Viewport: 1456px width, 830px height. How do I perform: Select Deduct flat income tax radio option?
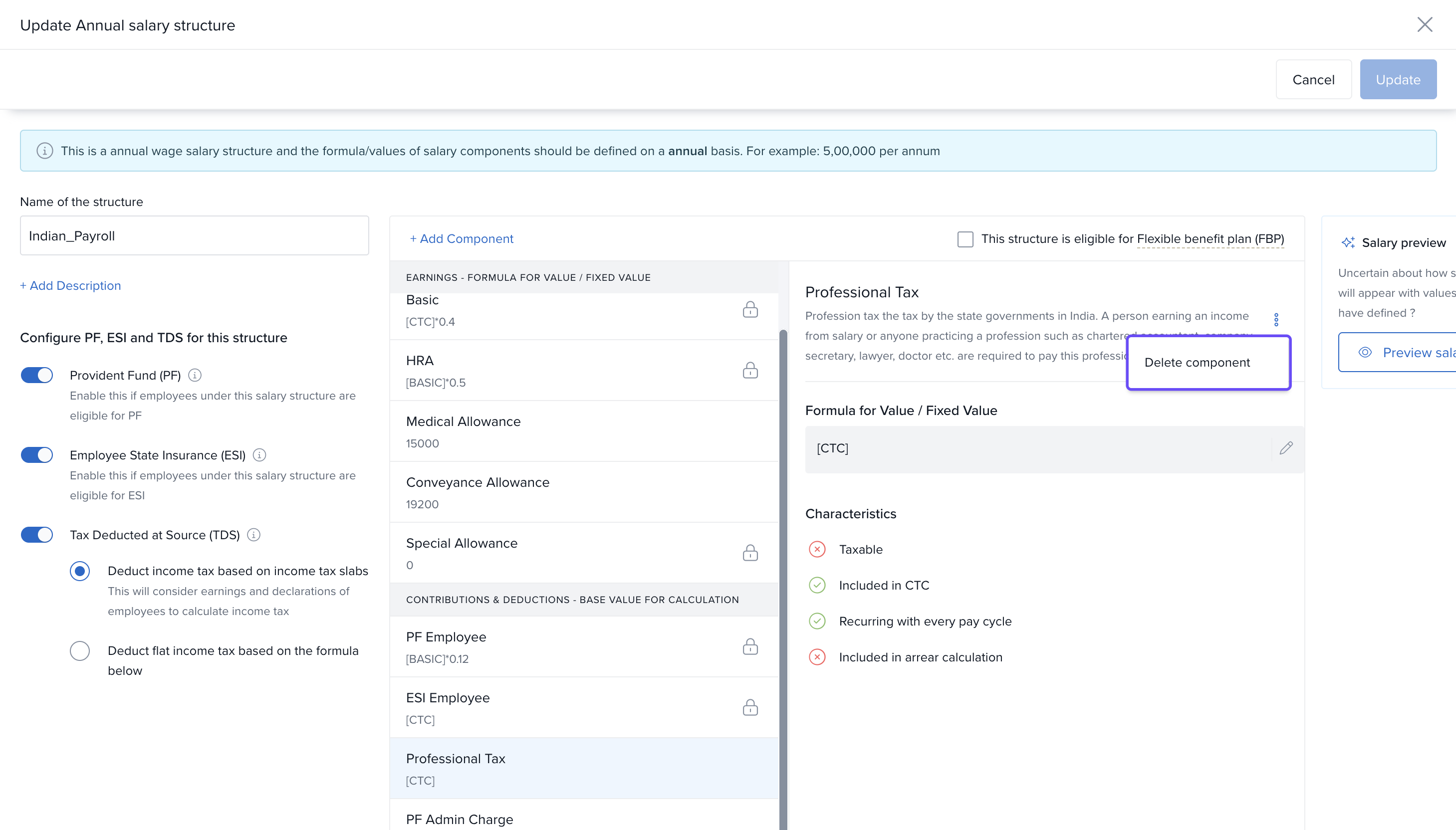(80, 650)
